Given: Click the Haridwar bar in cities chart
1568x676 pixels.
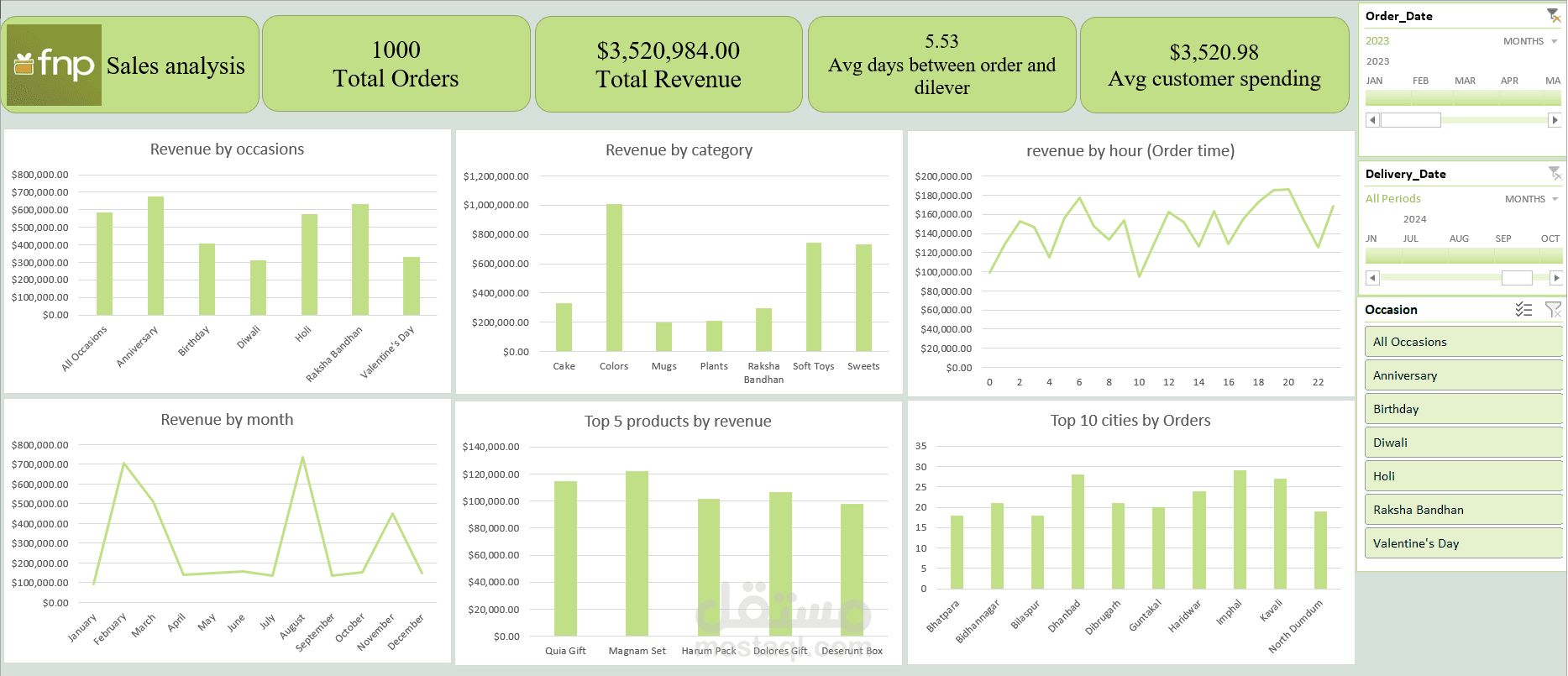Looking at the screenshot, I should [1199, 540].
